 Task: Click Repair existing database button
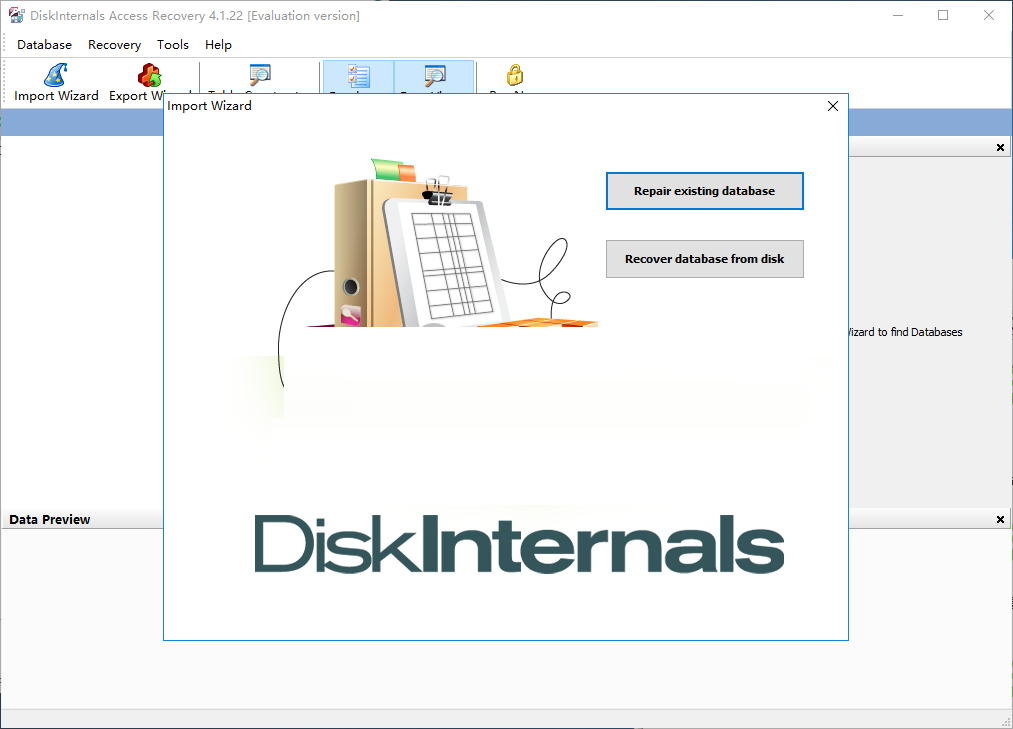click(x=704, y=191)
